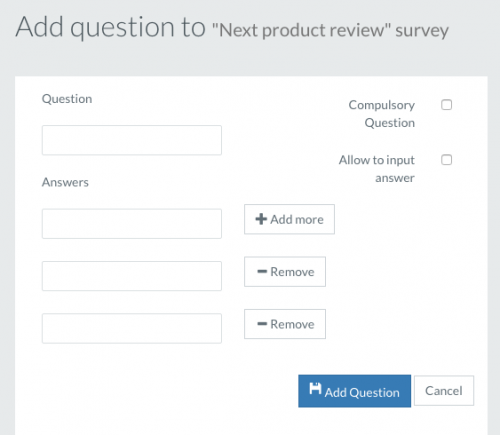Image resolution: width=500 pixels, height=435 pixels.
Task: Click the second answer input field
Action: click(132, 276)
